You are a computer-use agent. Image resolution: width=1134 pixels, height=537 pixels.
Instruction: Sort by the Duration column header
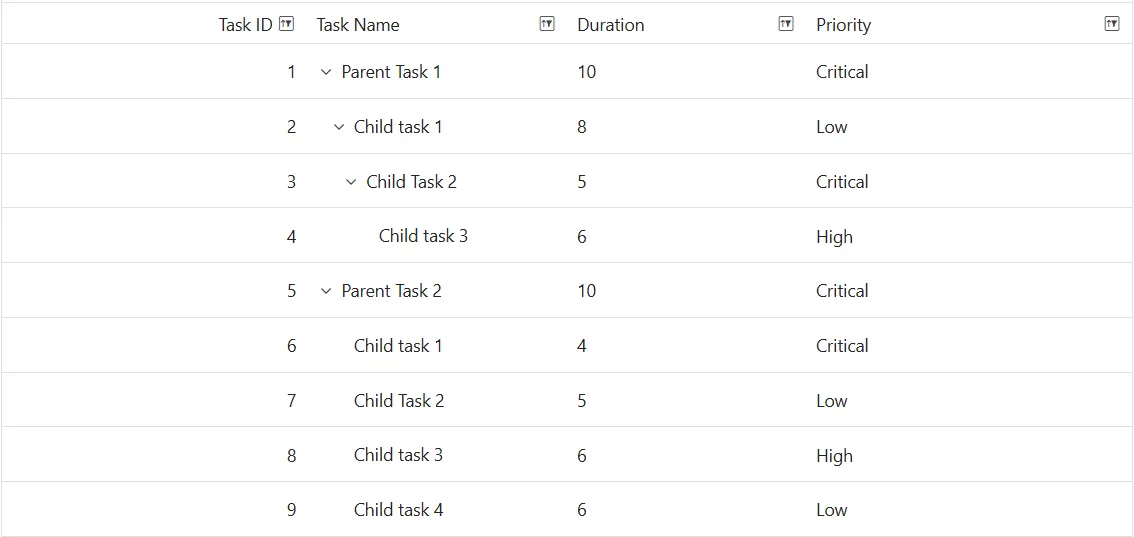610,25
